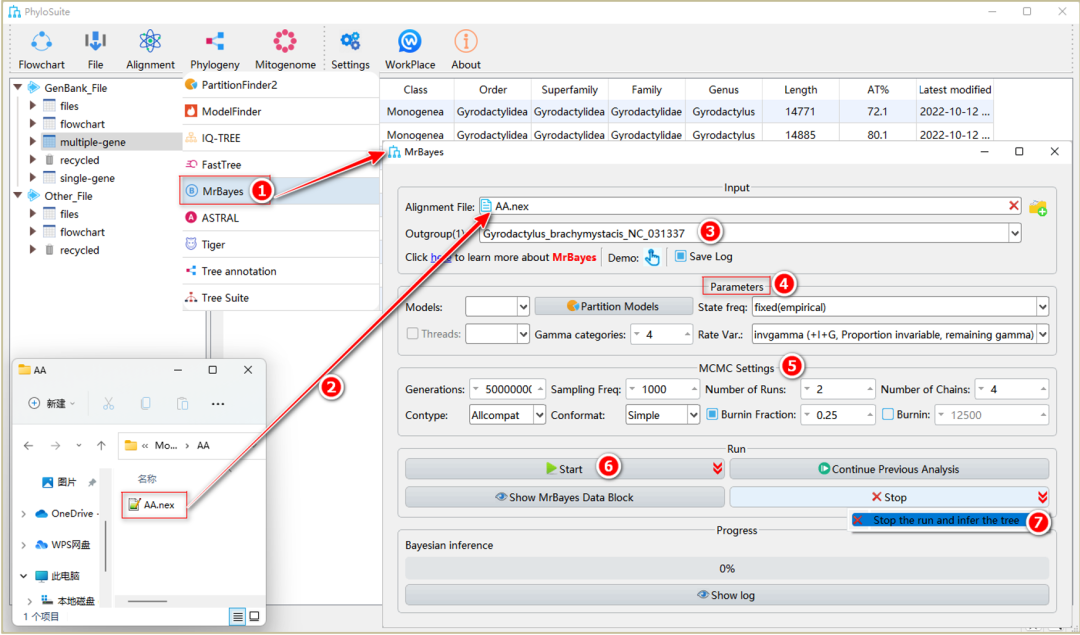Switch AA window to large icons view
1080x635 pixels.
point(254,616)
